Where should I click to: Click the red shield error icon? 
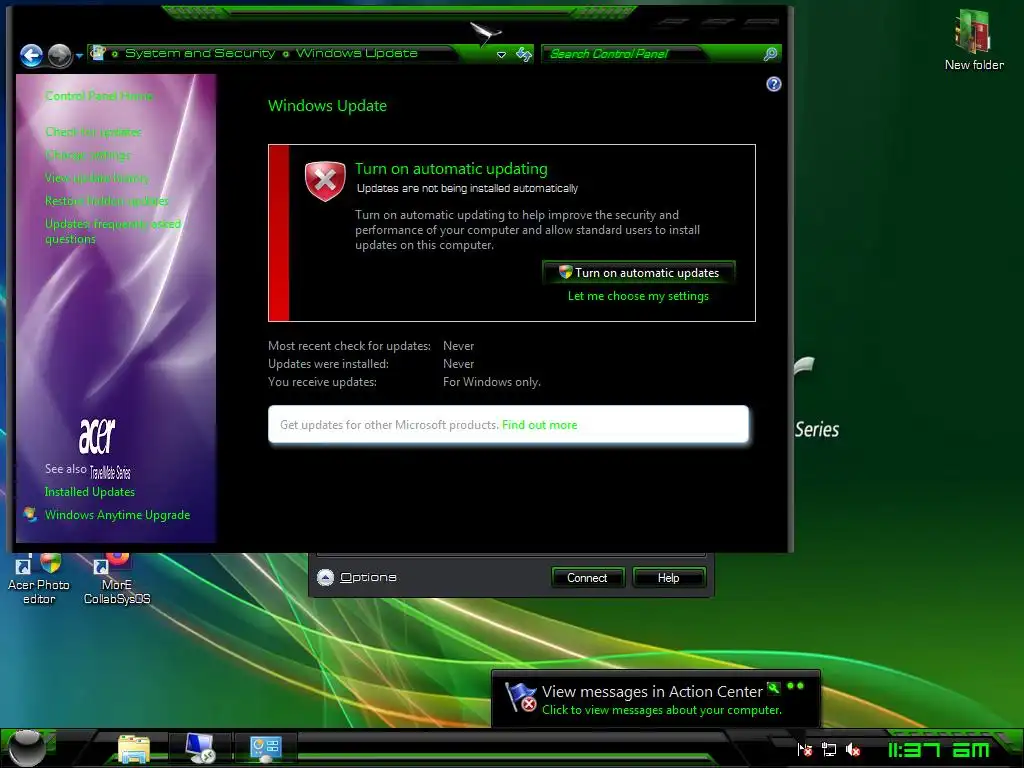click(x=325, y=181)
